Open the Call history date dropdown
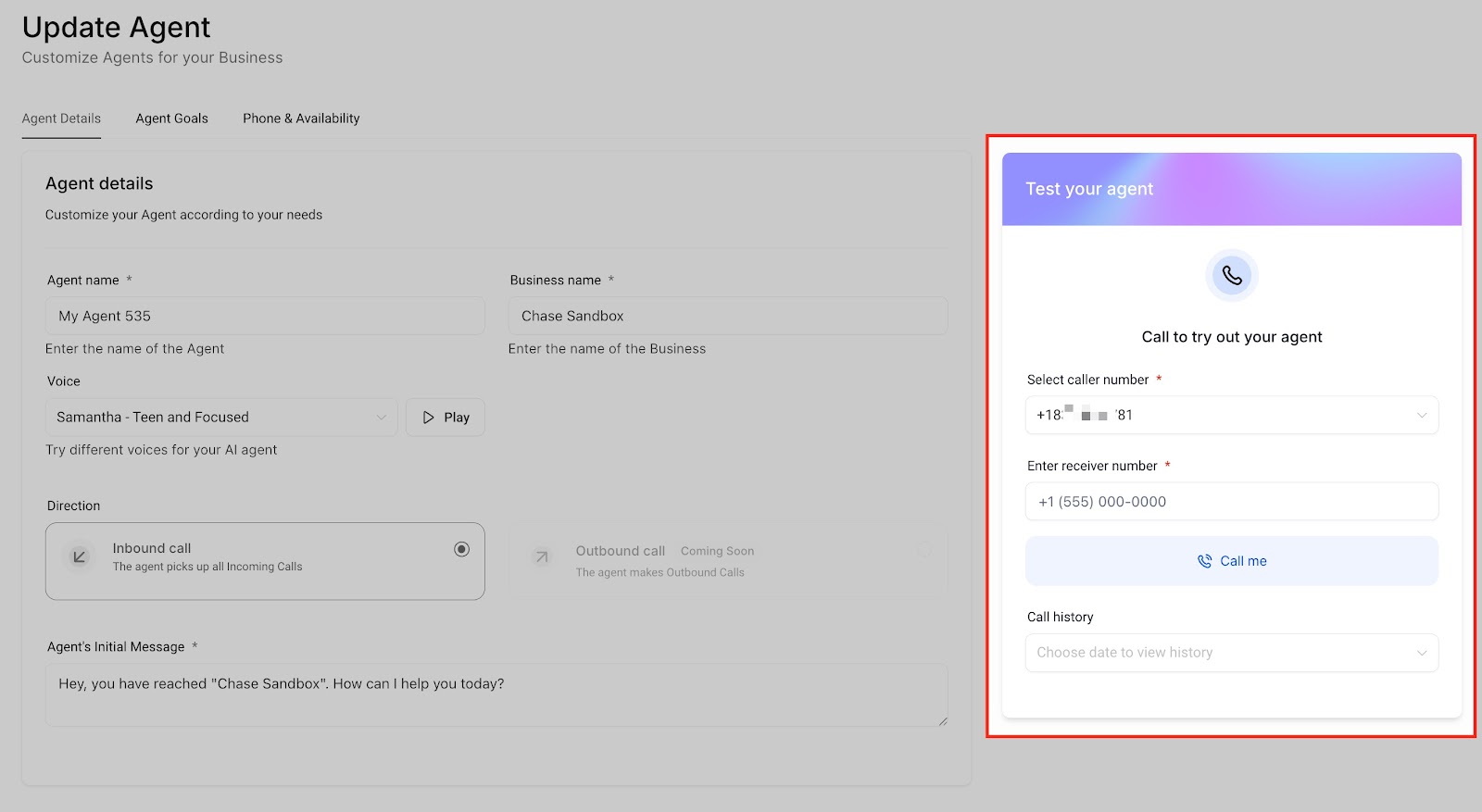Screen dimensions: 1482x812 (x=1231, y=653)
